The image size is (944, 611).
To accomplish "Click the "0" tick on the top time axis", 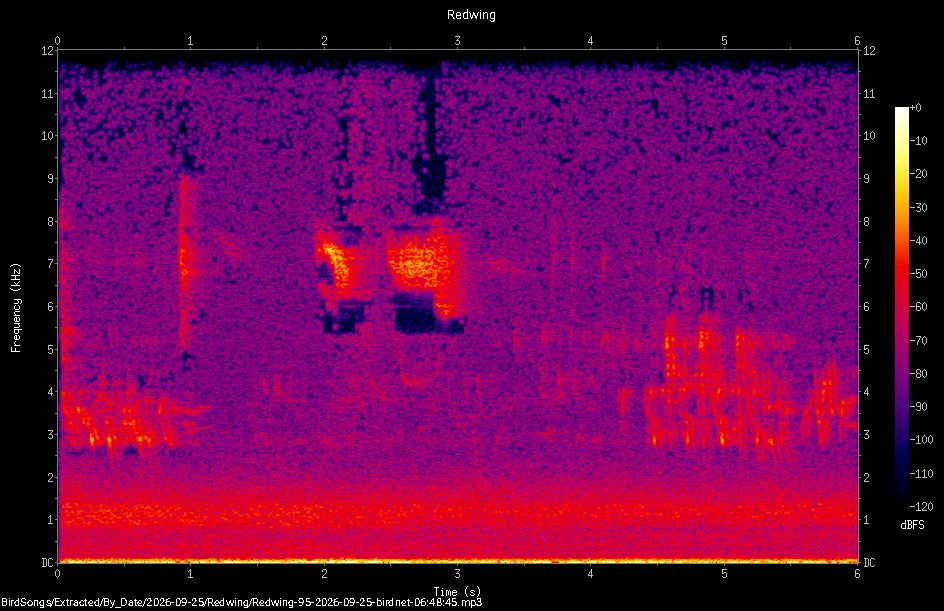I will click(57, 41).
